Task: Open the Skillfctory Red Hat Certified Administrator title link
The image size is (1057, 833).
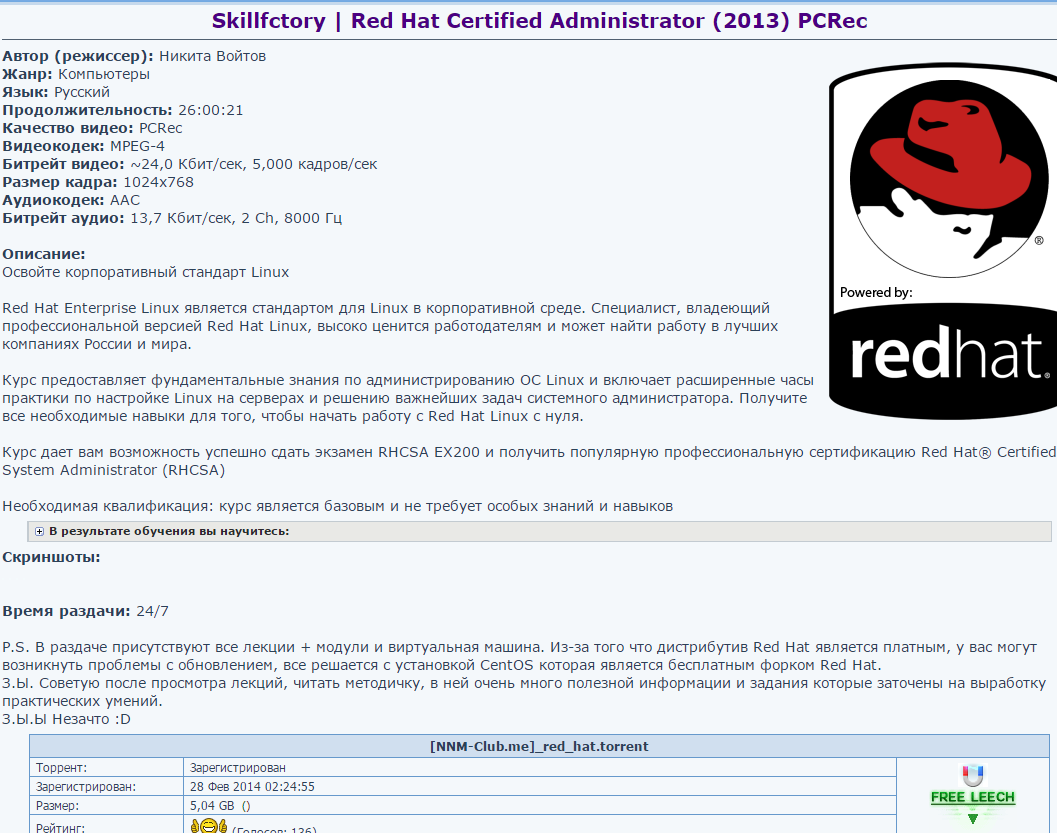Action: [539, 21]
